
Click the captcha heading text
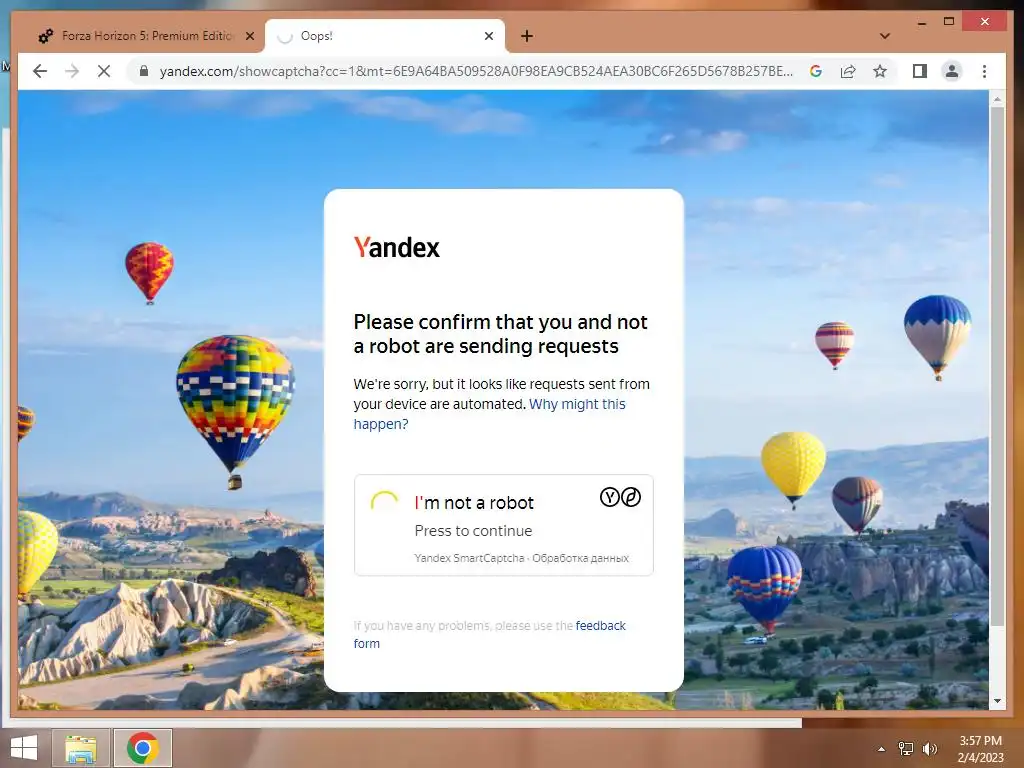point(500,334)
